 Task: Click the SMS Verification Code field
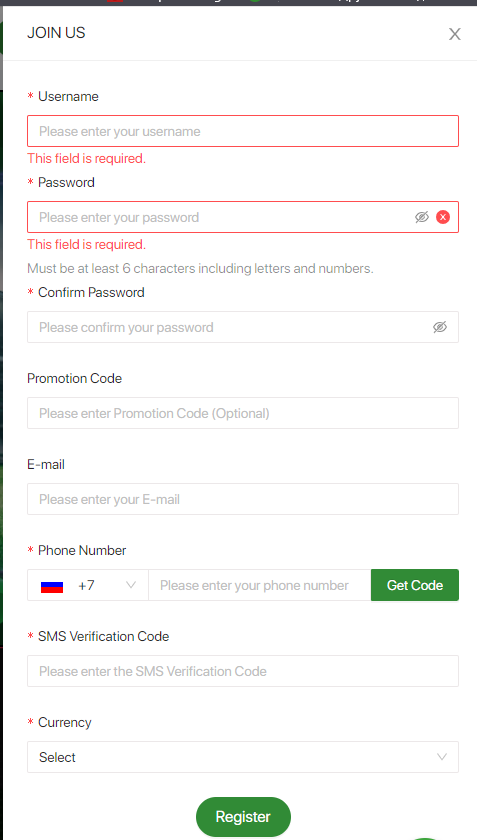243,671
